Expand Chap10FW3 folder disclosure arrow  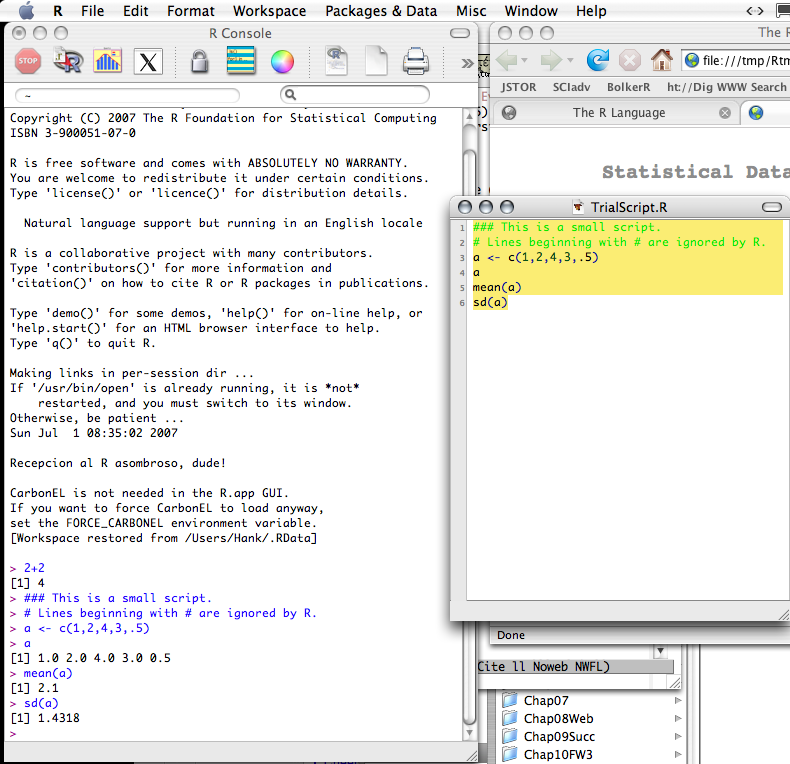click(678, 754)
